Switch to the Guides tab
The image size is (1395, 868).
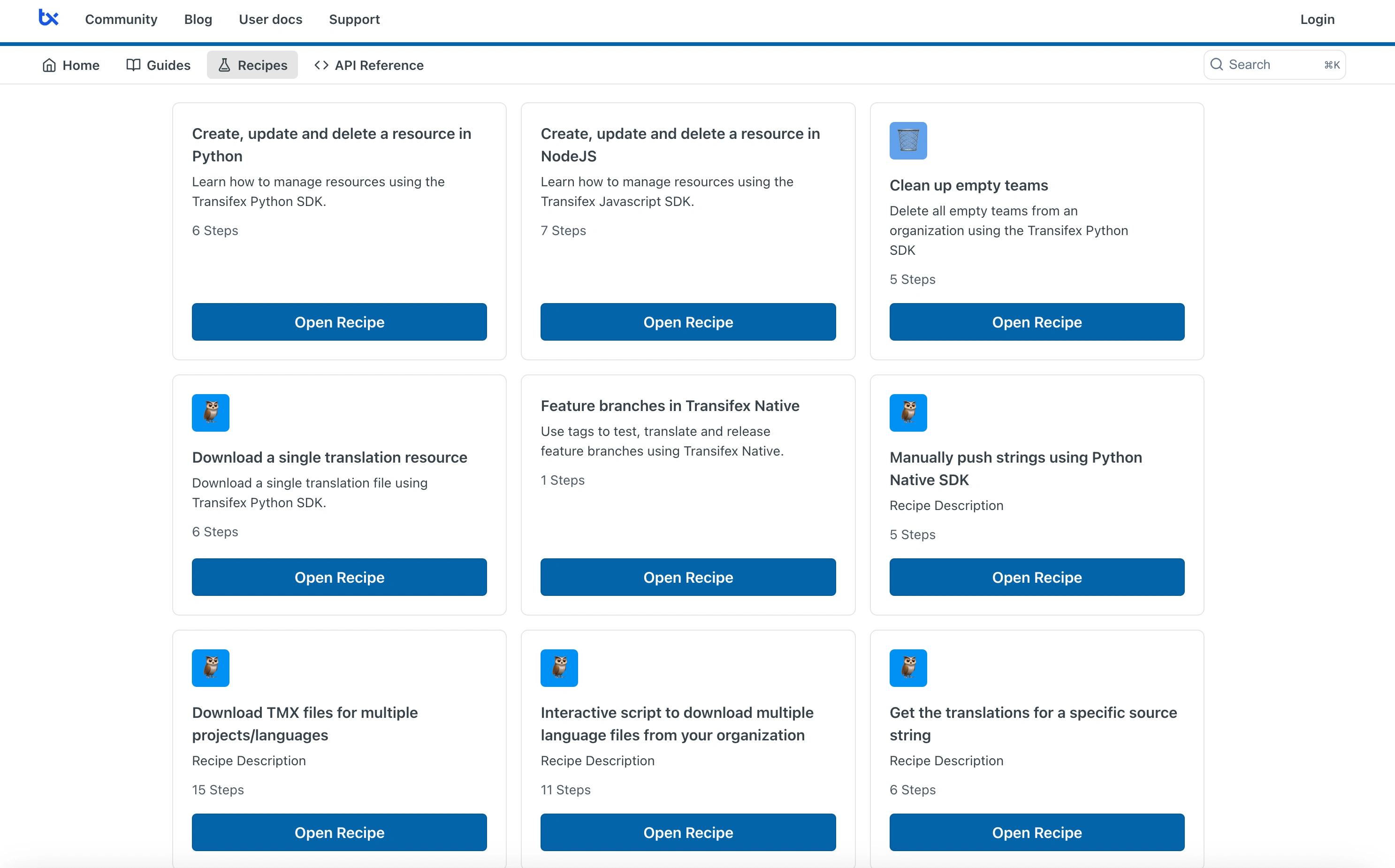pyautogui.click(x=158, y=65)
